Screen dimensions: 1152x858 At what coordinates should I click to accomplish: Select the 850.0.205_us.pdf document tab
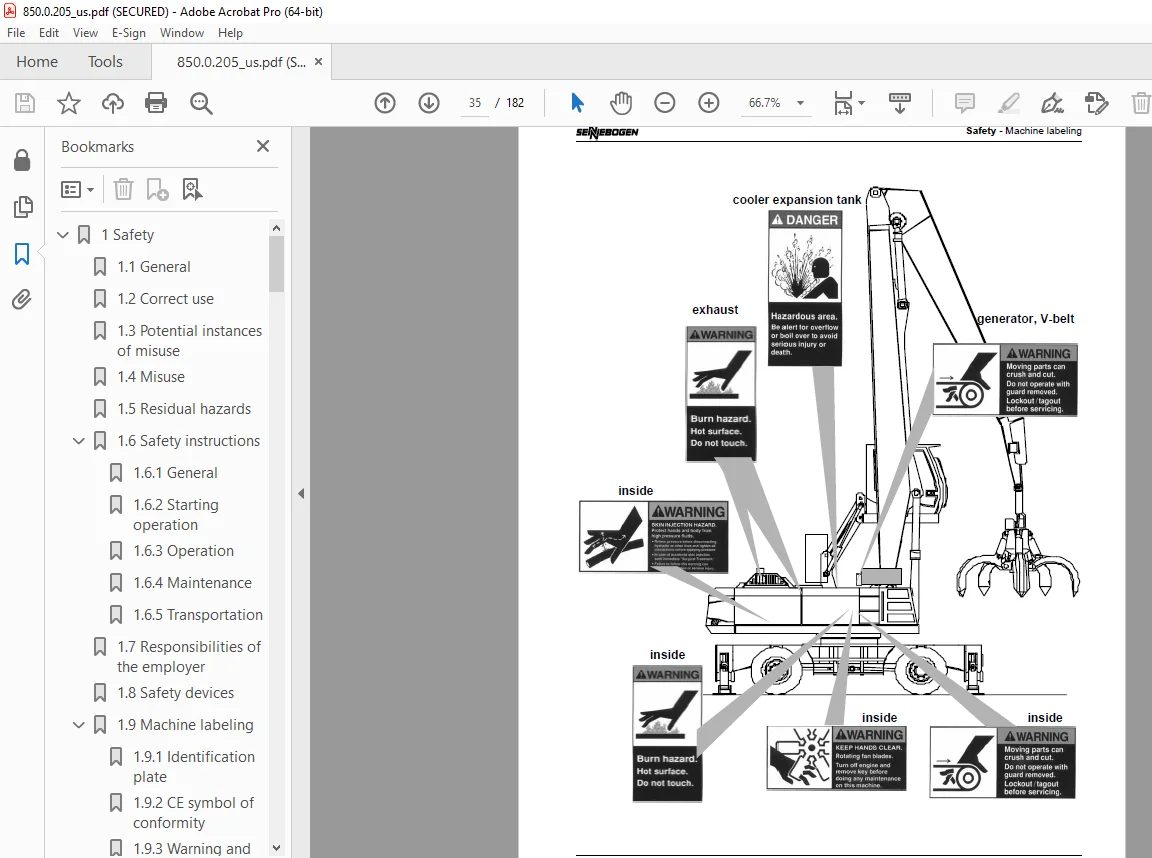point(241,62)
